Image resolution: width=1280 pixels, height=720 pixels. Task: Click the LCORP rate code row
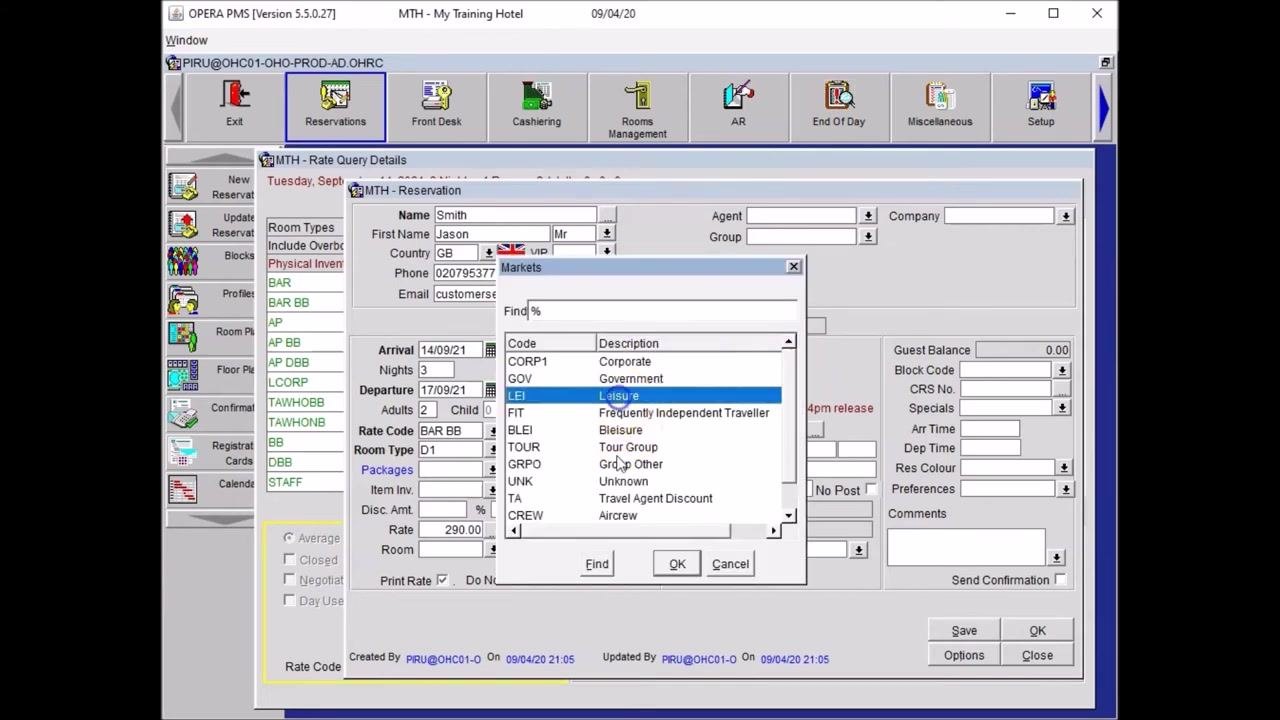click(305, 382)
